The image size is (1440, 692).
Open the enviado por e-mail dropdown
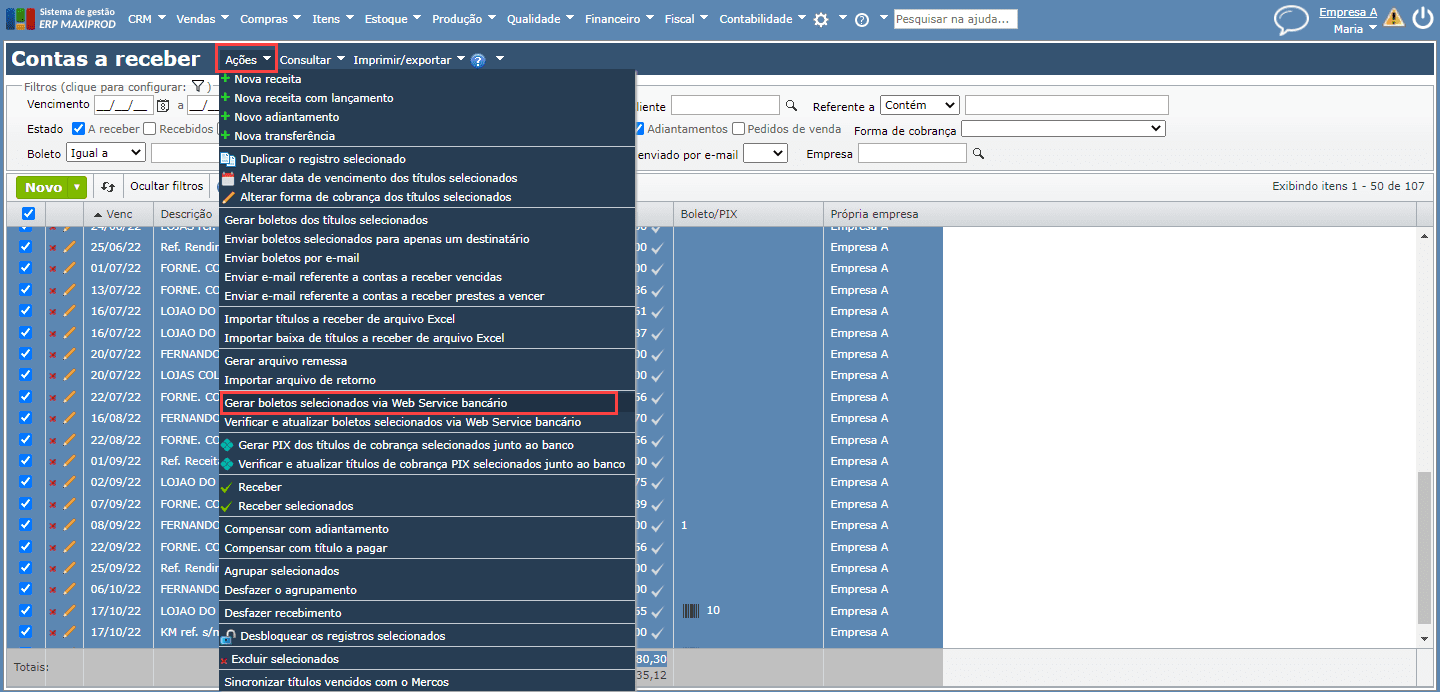coord(765,153)
